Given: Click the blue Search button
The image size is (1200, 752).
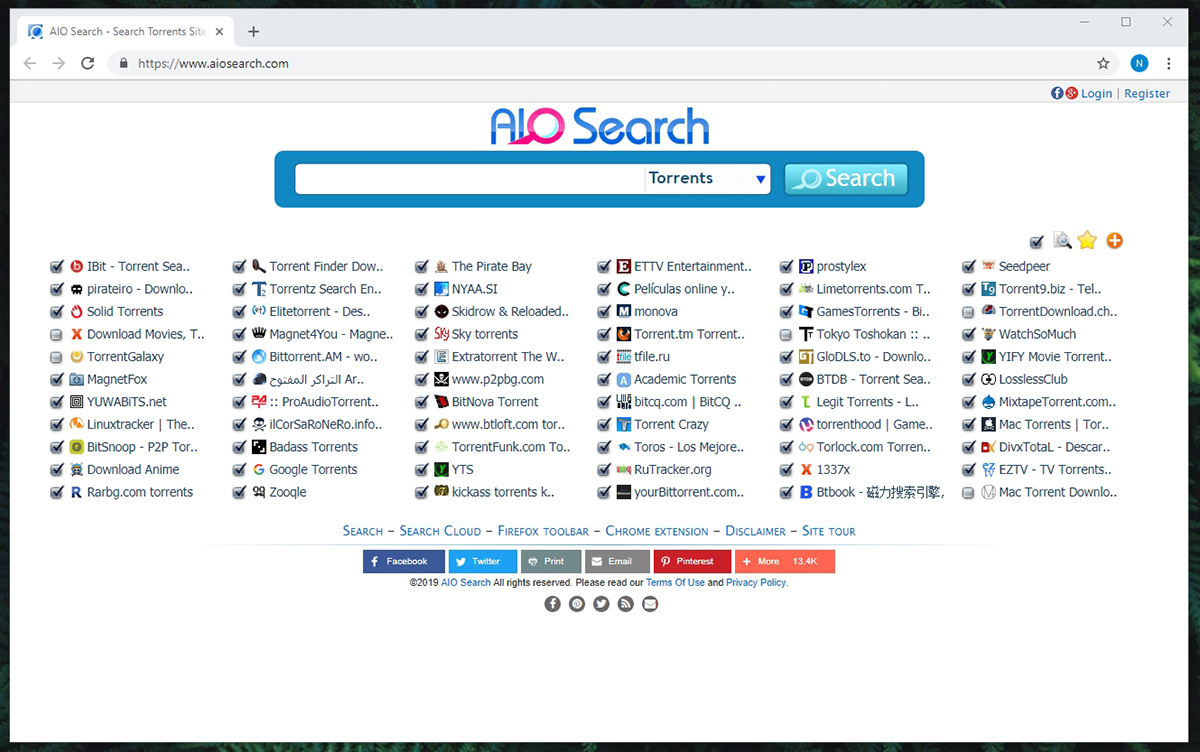Looking at the screenshot, I should [846, 179].
